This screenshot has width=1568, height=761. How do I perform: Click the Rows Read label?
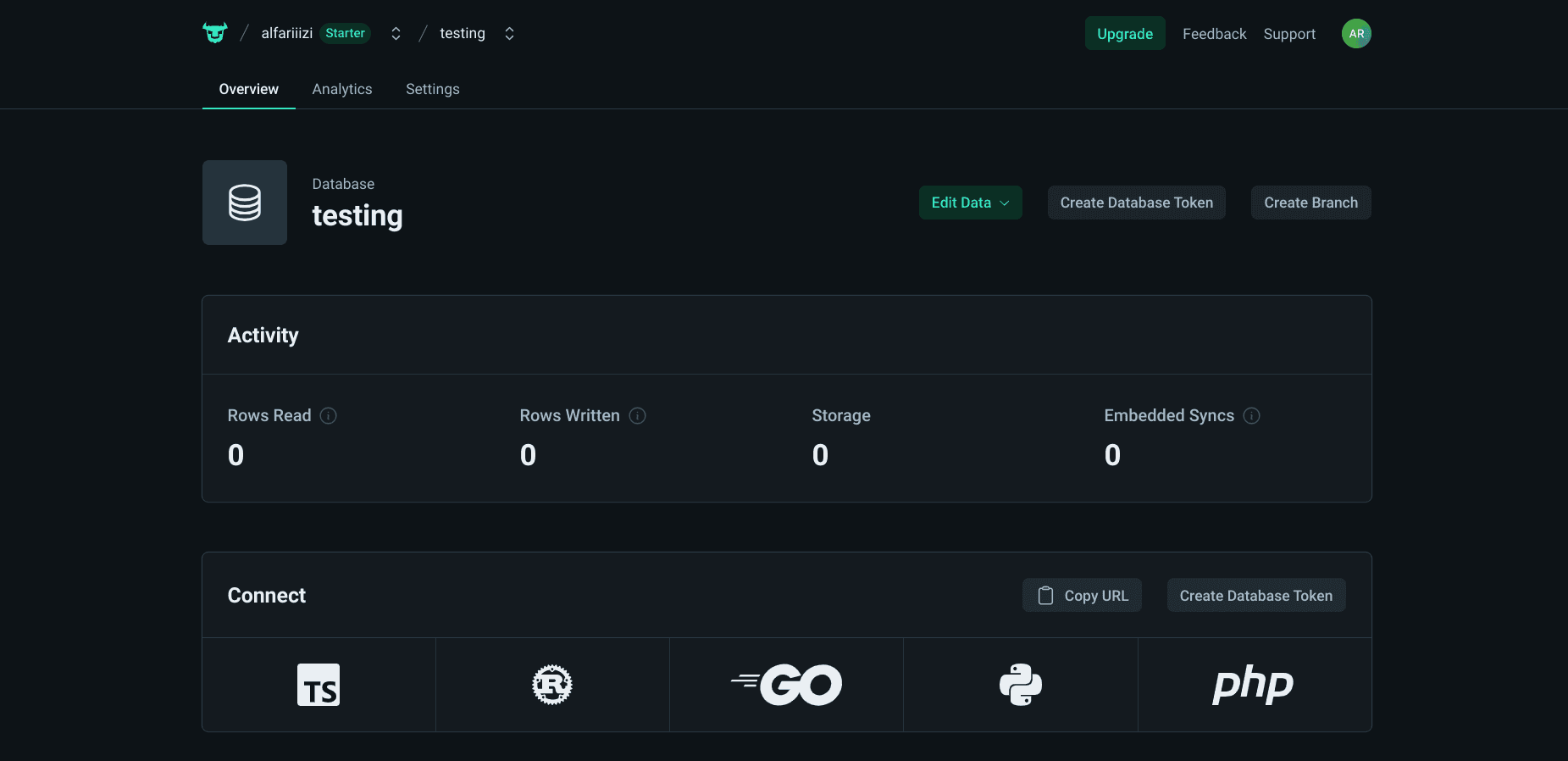click(x=269, y=415)
